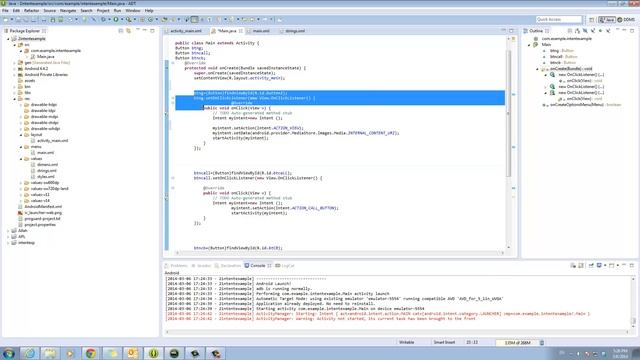Open the Windows Explorer taskbar icon
Viewport: 640px width, 360px height.
[50, 353]
